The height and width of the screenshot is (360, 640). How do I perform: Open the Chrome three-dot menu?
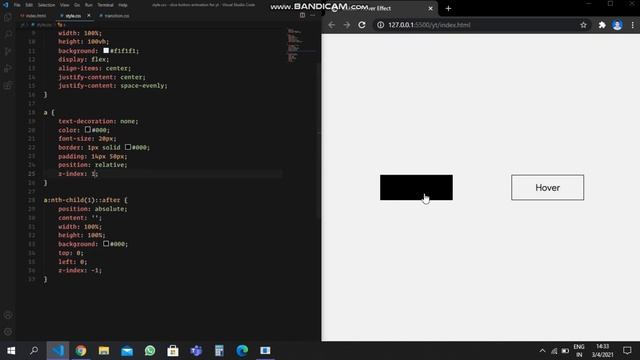(x=633, y=25)
